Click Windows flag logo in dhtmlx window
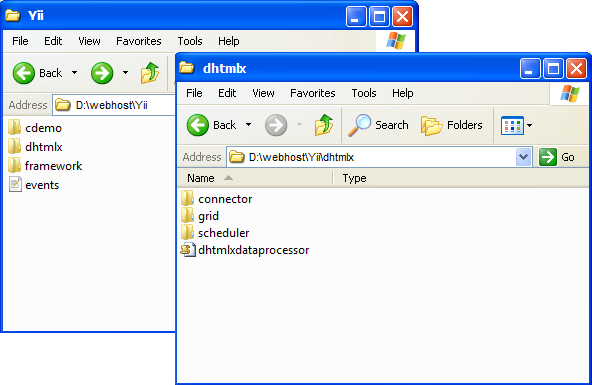592x385 pixels. click(x=570, y=93)
